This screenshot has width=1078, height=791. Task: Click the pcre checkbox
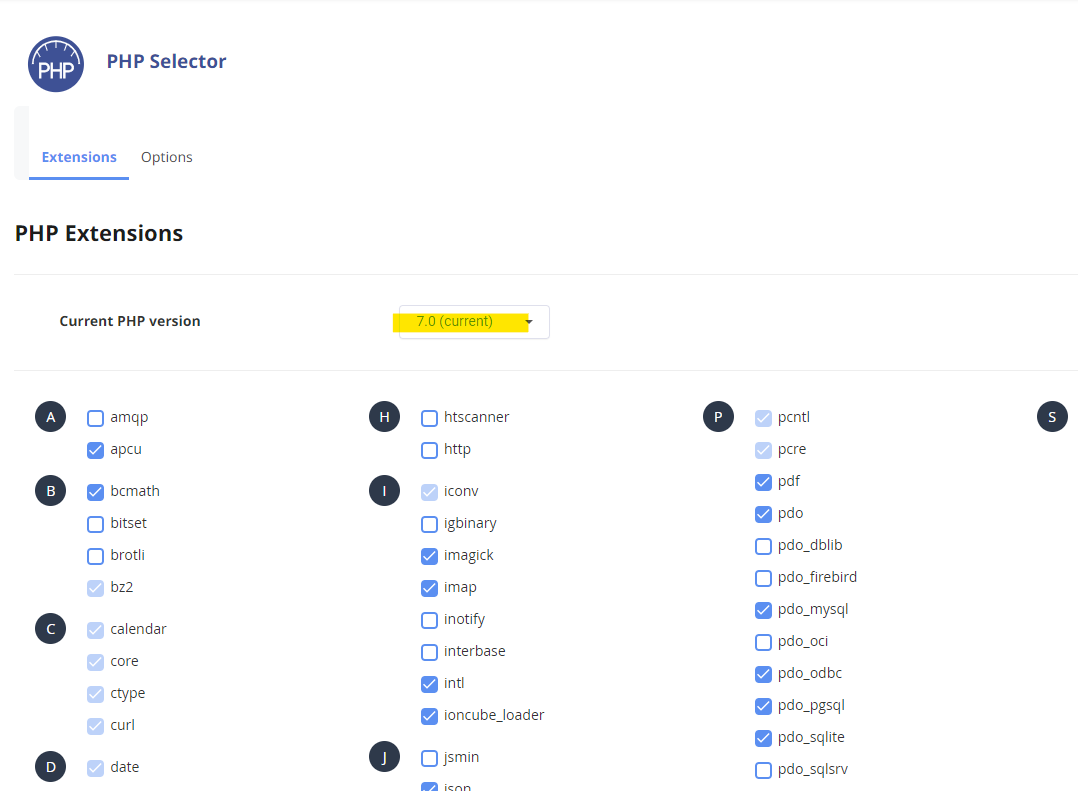pyautogui.click(x=763, y=450)
